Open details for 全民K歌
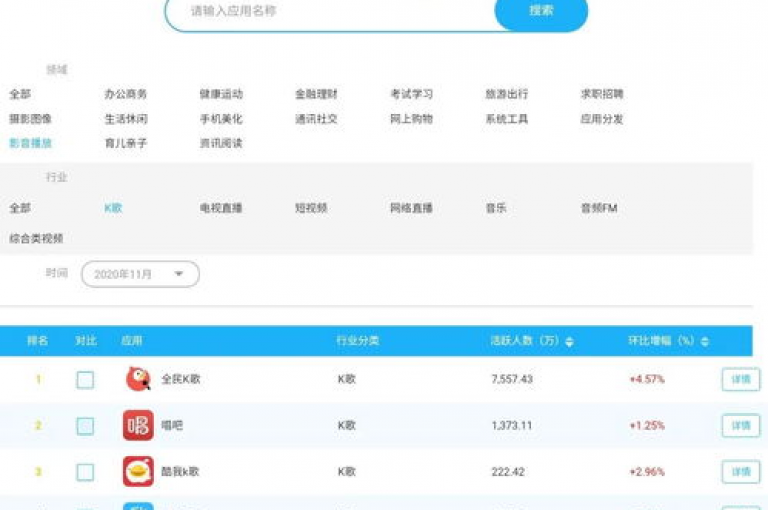Screen dimensions: 768x510 (x=741, y=379)
